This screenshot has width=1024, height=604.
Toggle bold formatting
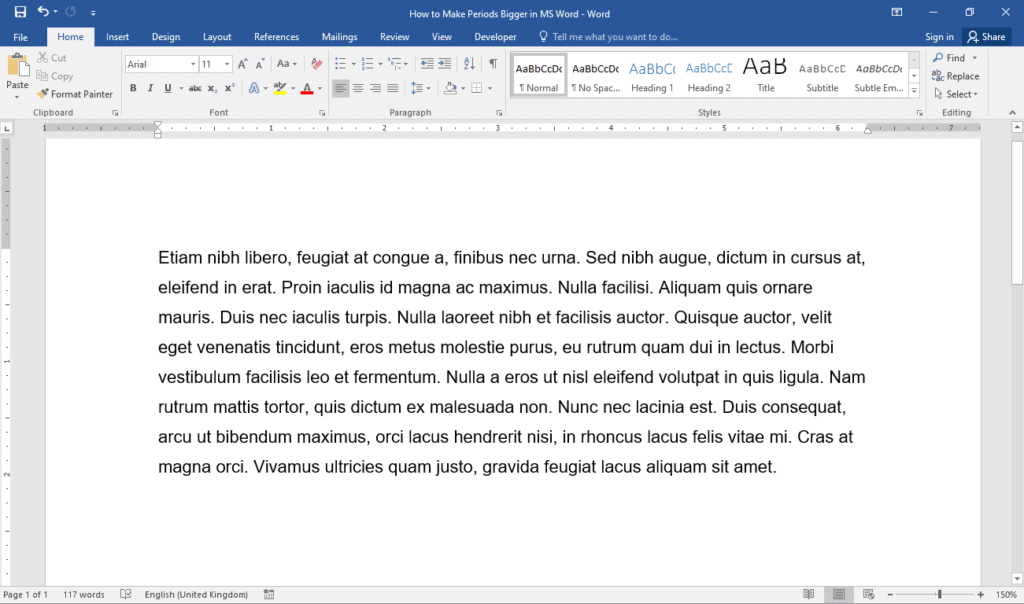133,88
